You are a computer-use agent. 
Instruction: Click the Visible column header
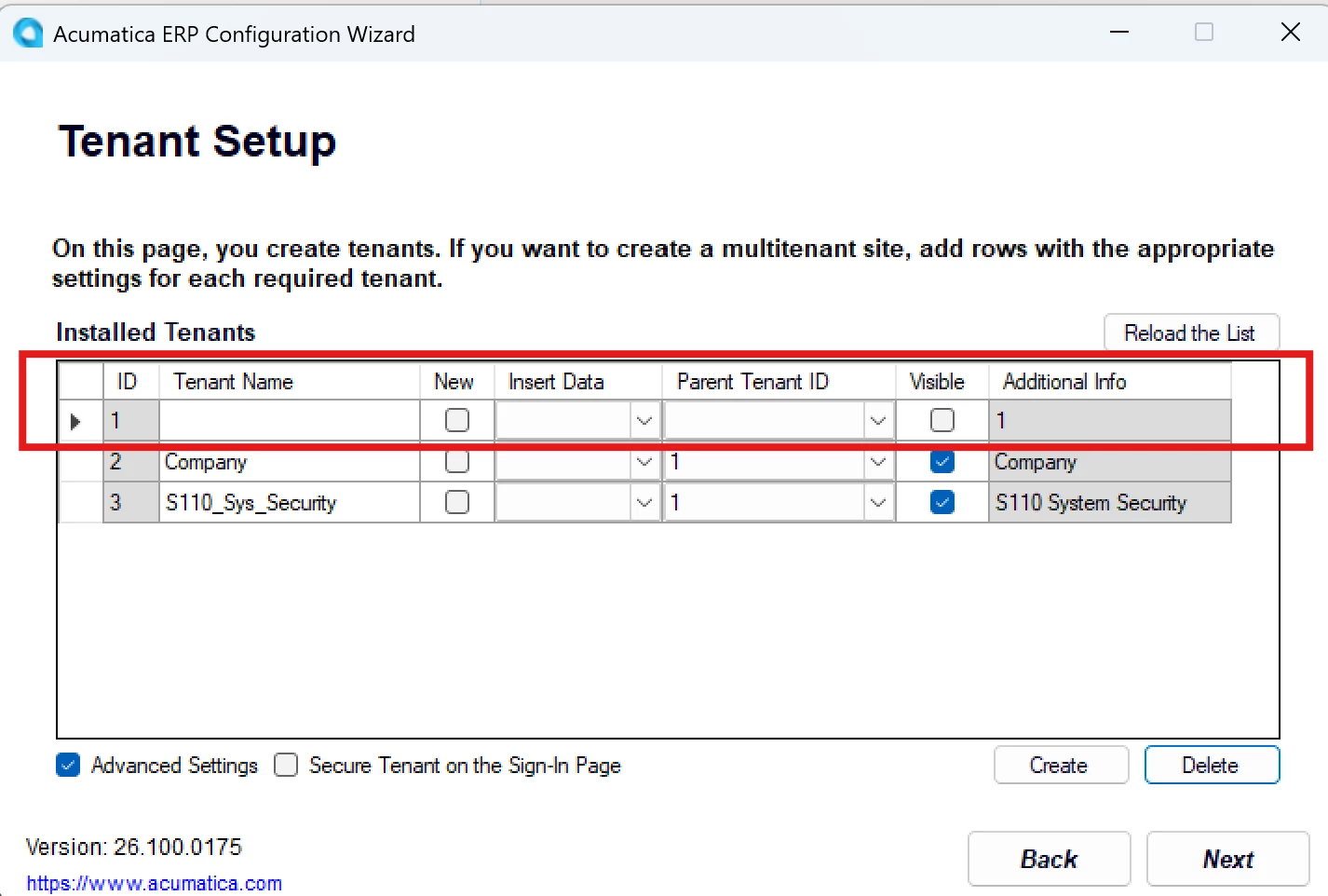(942, 381)
